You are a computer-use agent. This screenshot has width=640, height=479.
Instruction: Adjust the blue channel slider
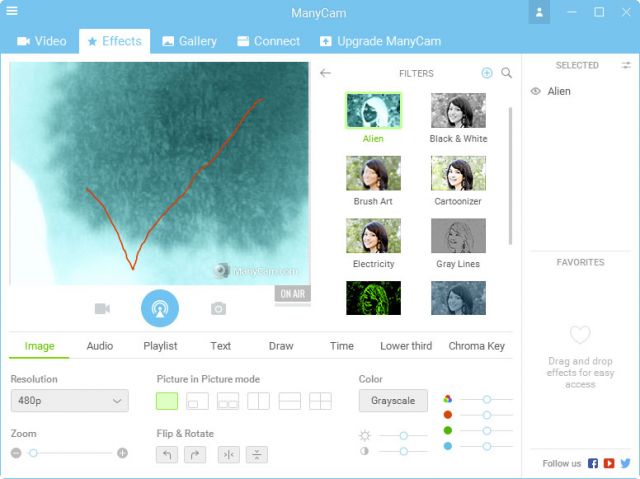[487, 446]
